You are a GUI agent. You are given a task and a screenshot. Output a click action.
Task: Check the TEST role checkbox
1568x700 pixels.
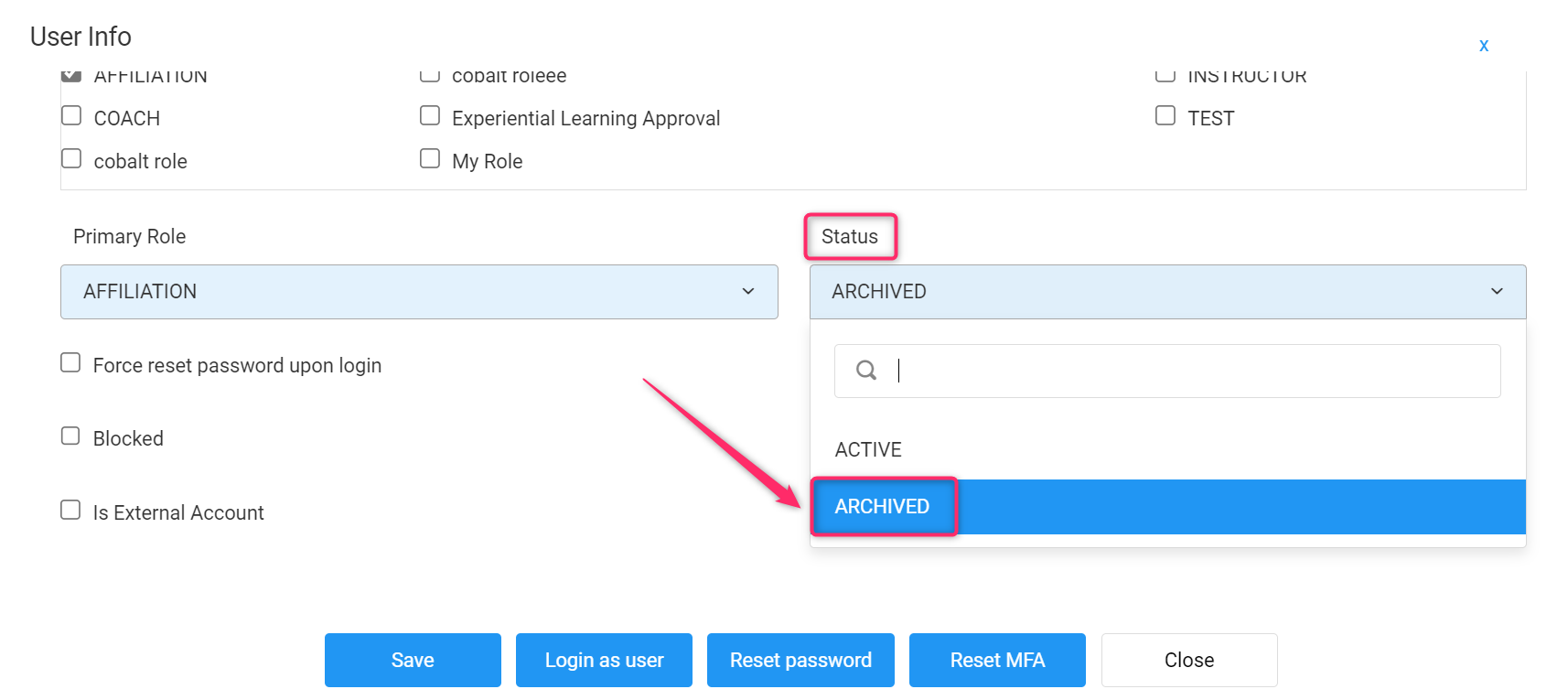[1165, 116]
